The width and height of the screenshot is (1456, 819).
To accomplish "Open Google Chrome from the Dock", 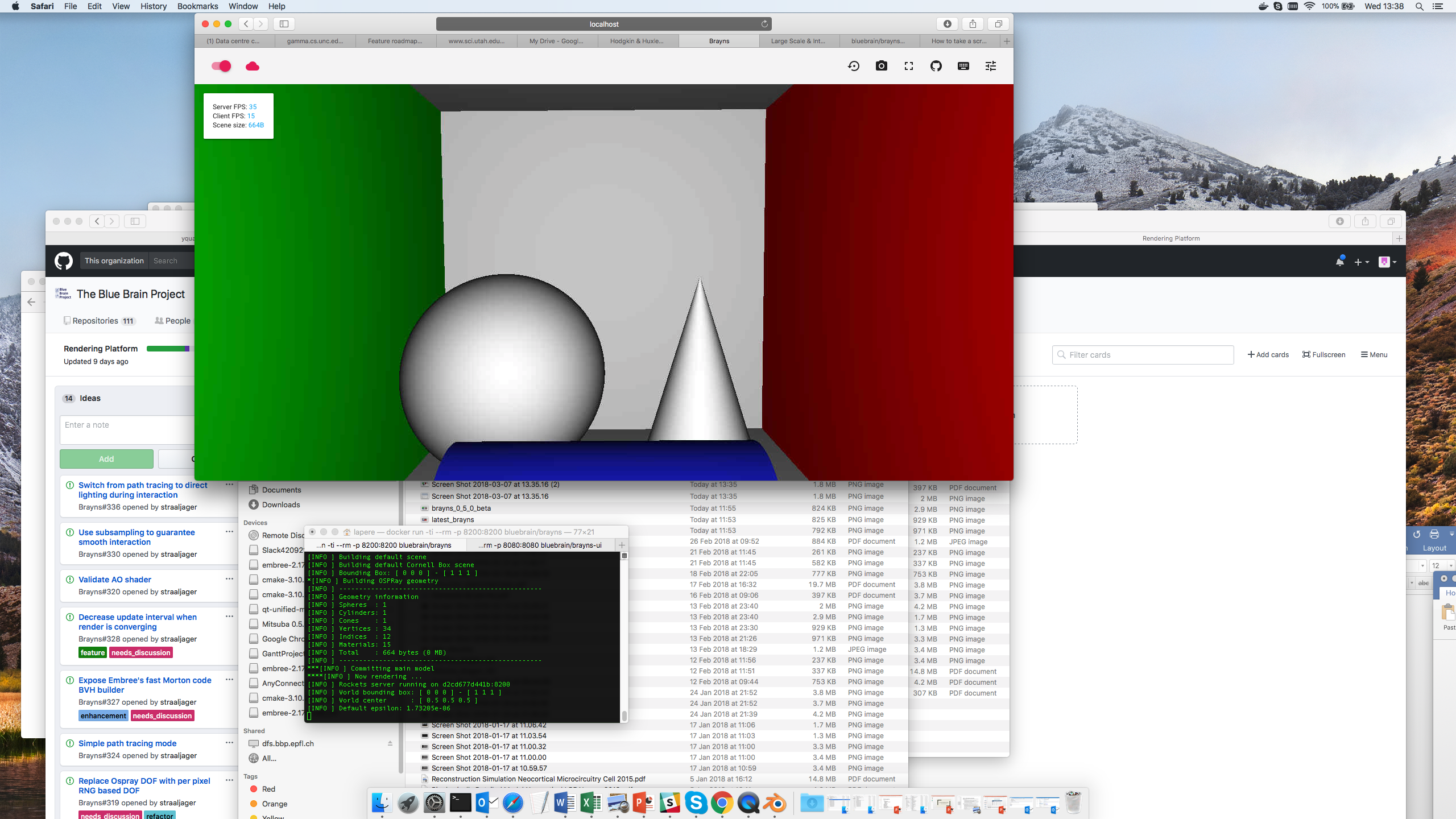I will pos(722,804).
